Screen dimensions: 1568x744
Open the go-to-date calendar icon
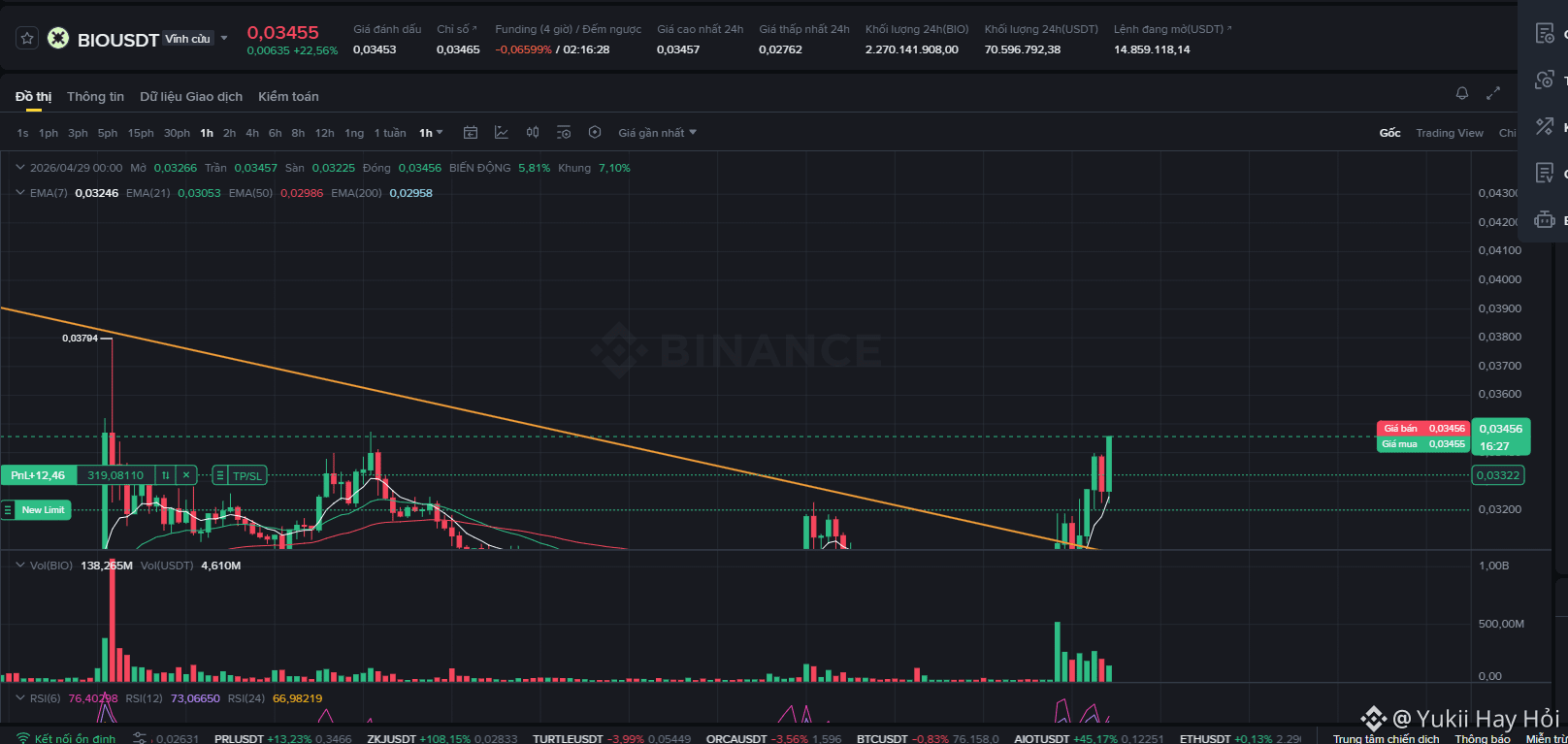coord(471,133)
